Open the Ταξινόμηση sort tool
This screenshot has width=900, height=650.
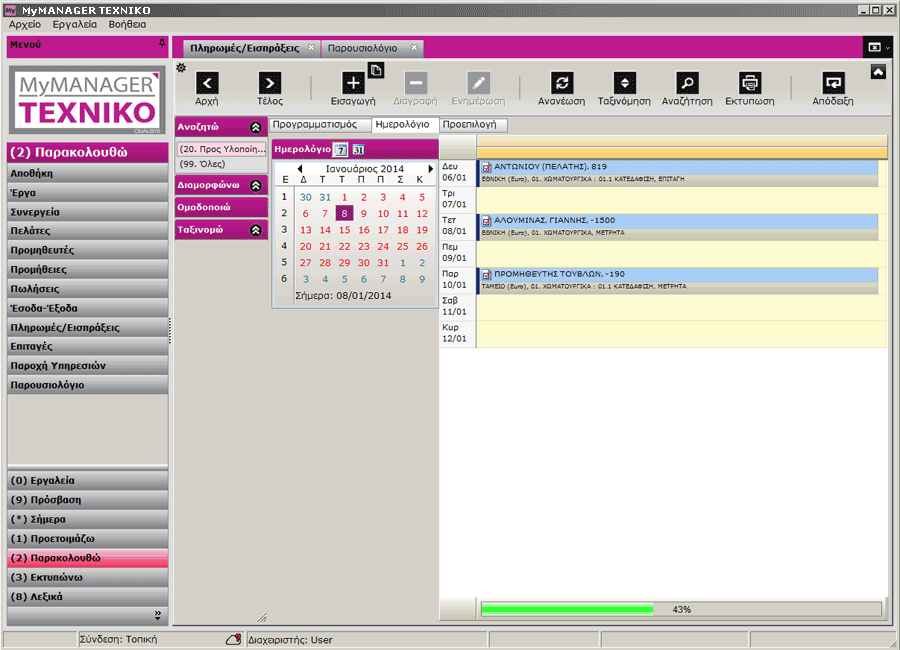coord(624,83)
